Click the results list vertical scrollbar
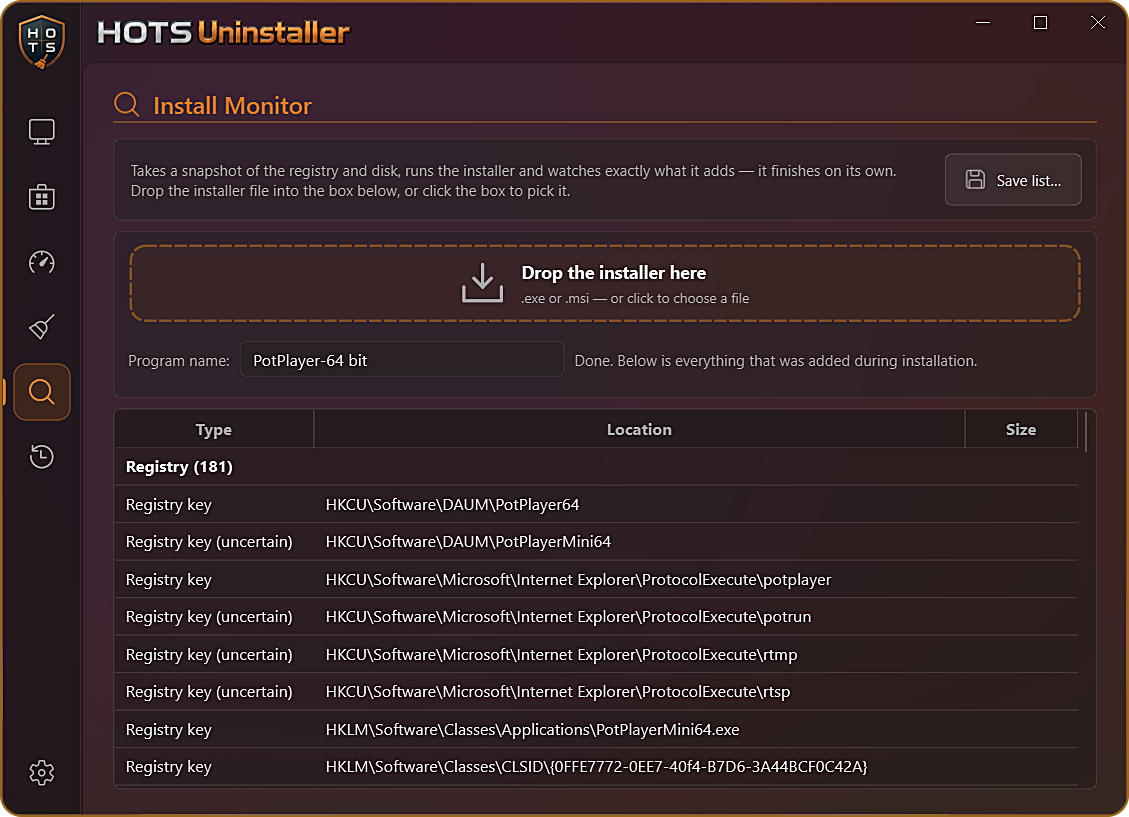 (x=1086, y=430)
